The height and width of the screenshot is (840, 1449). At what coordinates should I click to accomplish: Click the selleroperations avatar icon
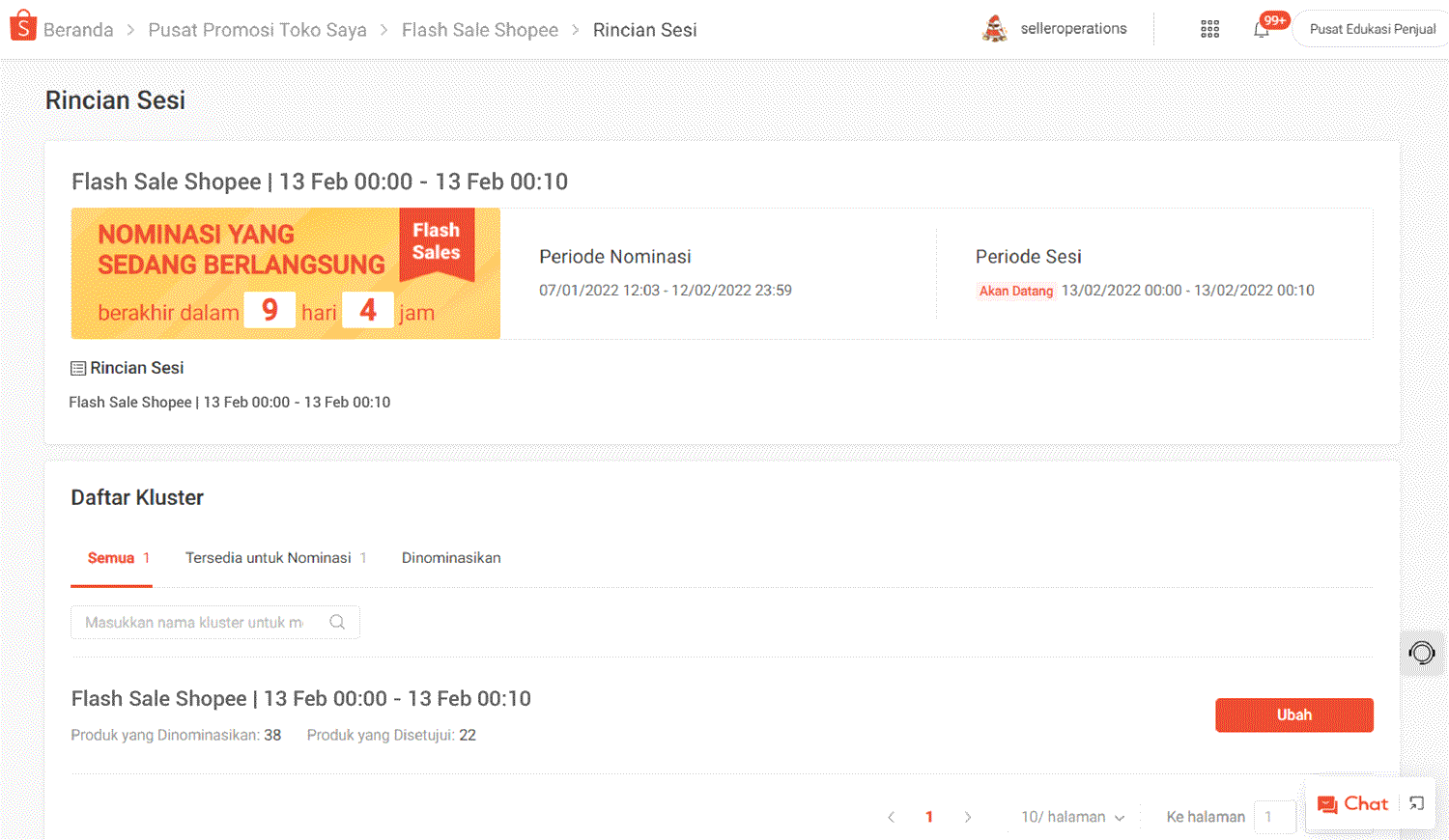(x=994, y=29)
